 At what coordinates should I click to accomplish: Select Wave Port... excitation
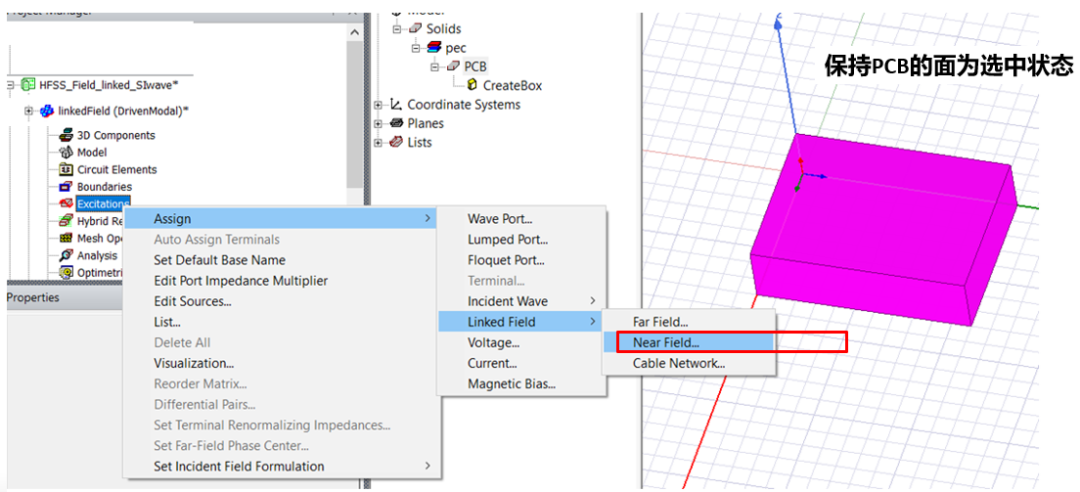(x=521, y=219)
